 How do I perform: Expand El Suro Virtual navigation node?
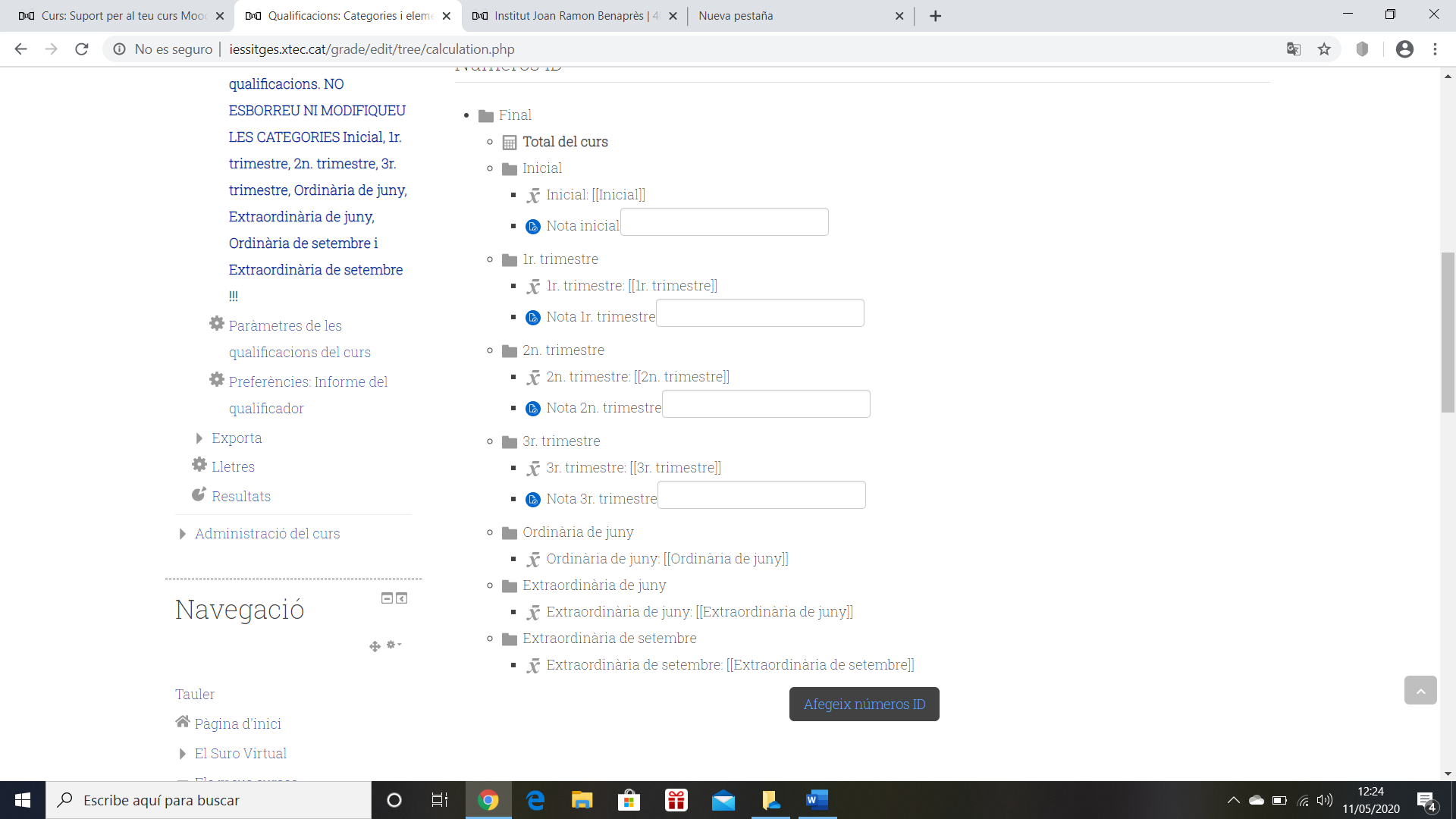click(x=182, y=754)
